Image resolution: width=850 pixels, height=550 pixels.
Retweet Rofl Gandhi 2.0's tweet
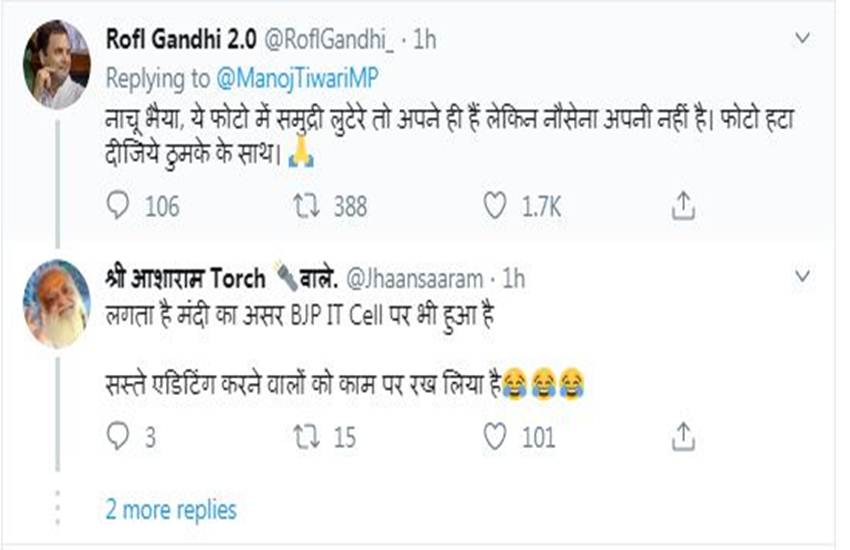(x=305, y=206)
